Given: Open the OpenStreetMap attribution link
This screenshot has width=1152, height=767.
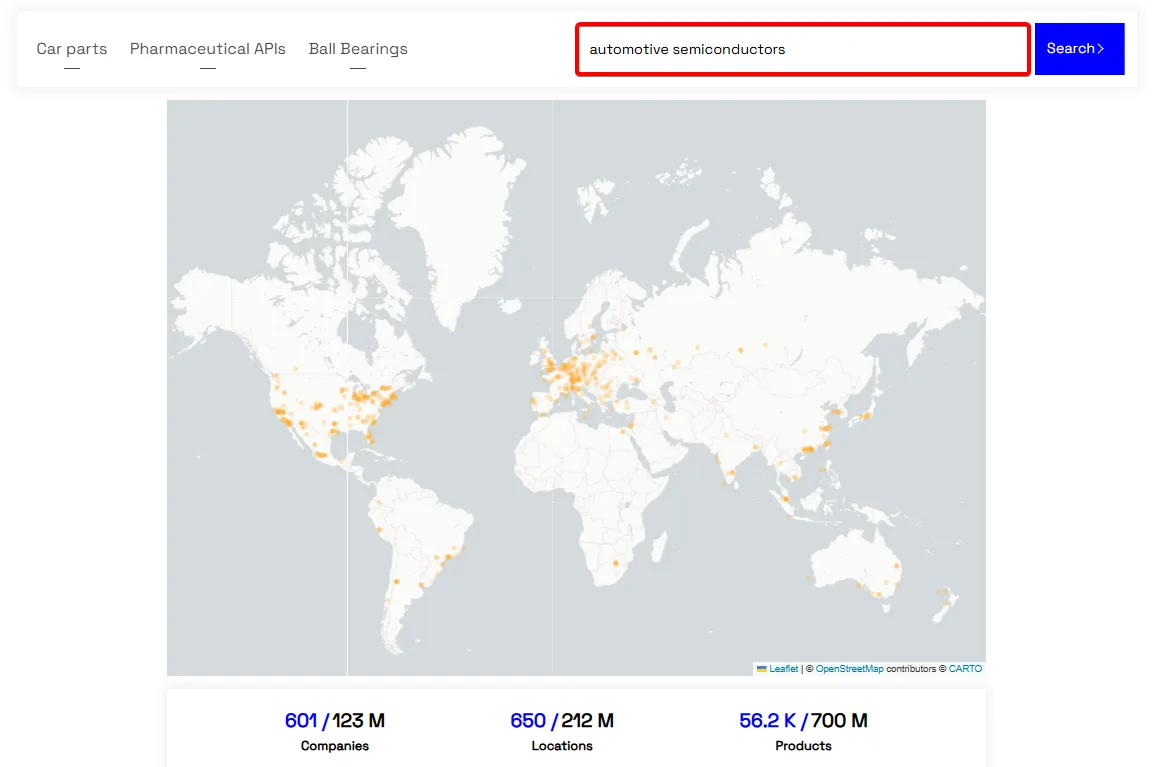Looking at the screenshot, I should coord(849,669).
